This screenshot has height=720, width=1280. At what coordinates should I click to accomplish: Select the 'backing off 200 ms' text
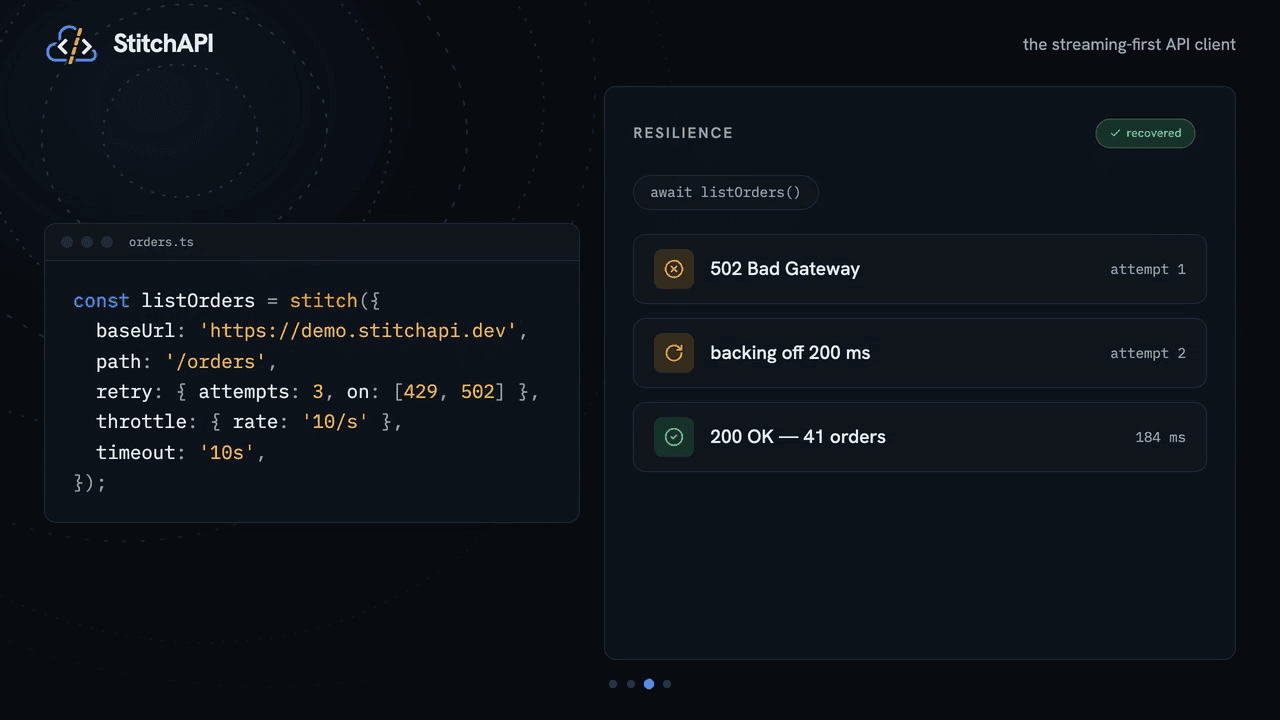click(x=790, y=353)
